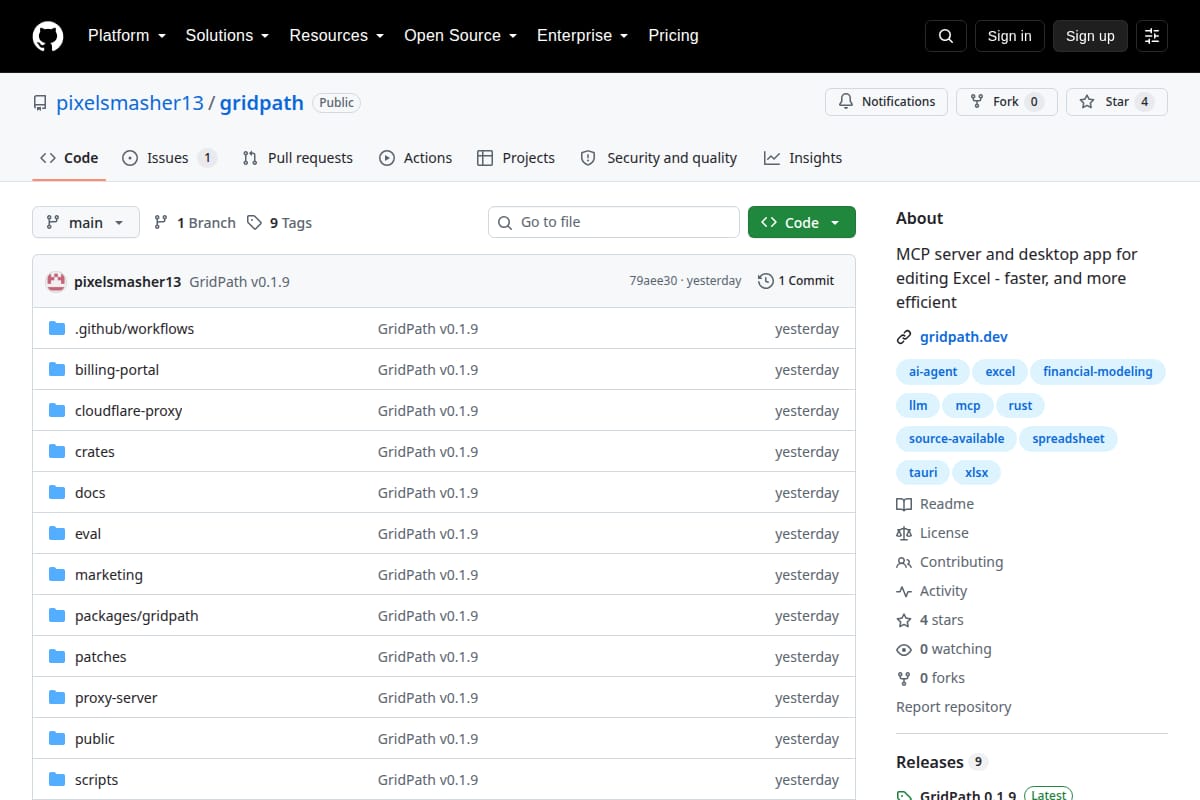Star the gridpath repository
The image size is (1200, 800).
(1117, 102)
